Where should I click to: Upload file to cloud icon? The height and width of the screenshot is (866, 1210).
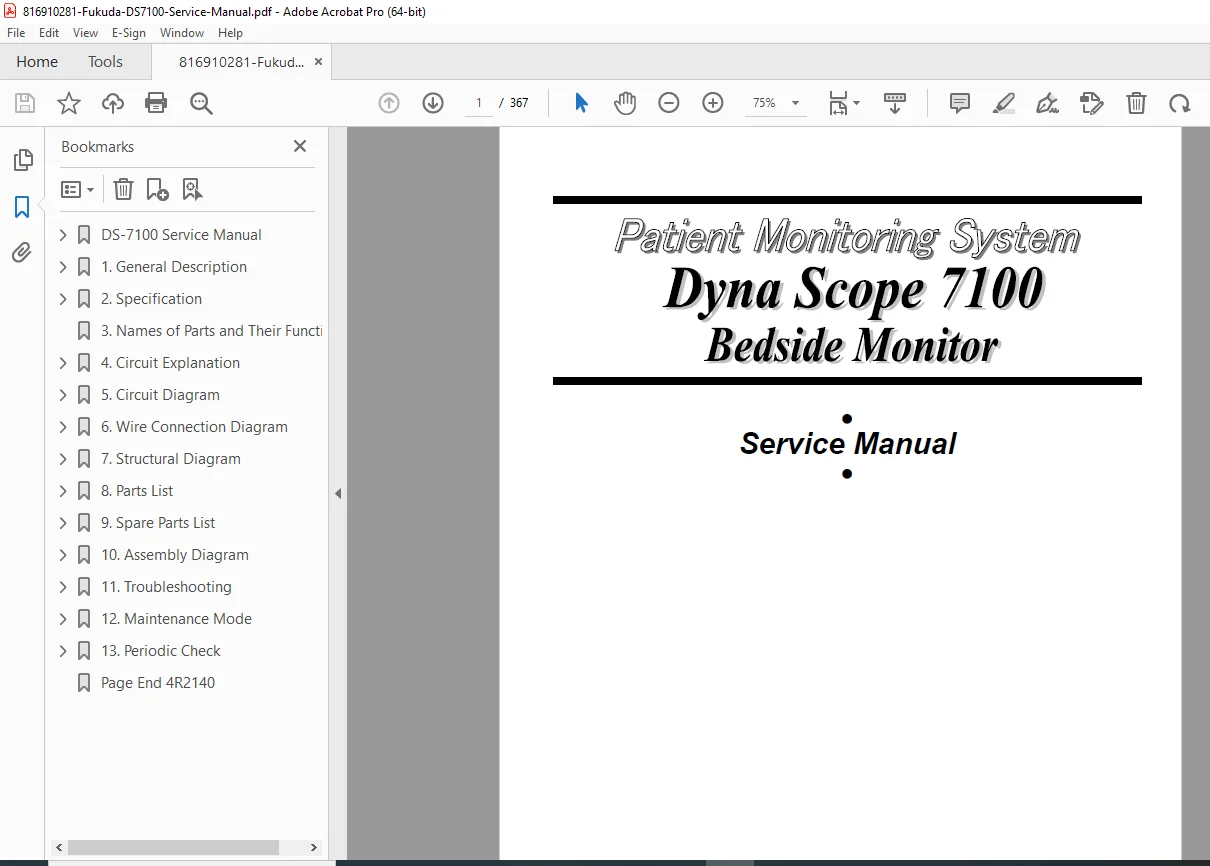tap(113, 103)
